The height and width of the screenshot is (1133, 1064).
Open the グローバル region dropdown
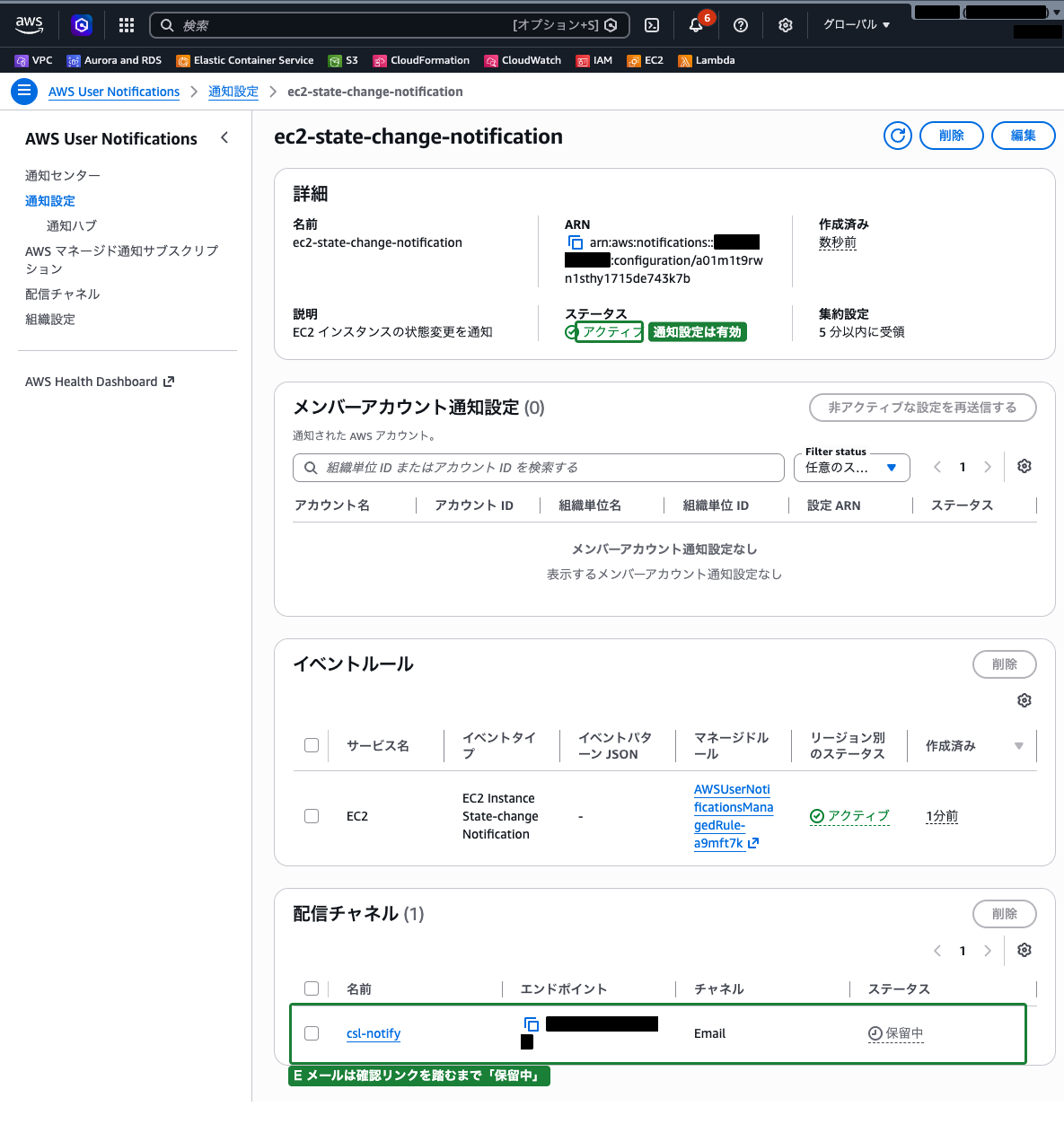[x=857, y=25]
